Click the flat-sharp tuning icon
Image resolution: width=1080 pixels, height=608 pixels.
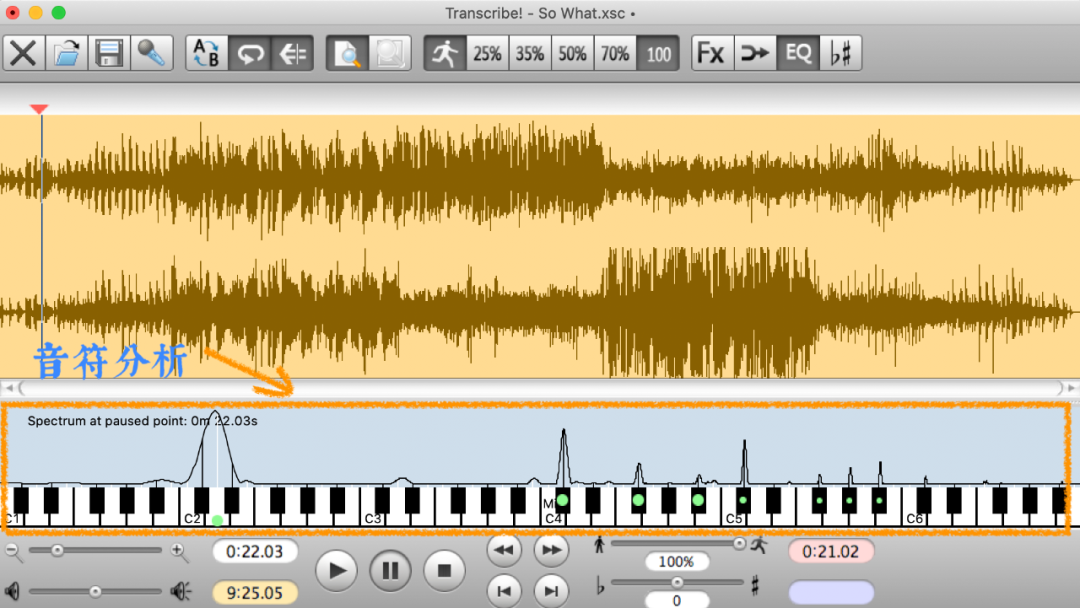pos(840,53)
